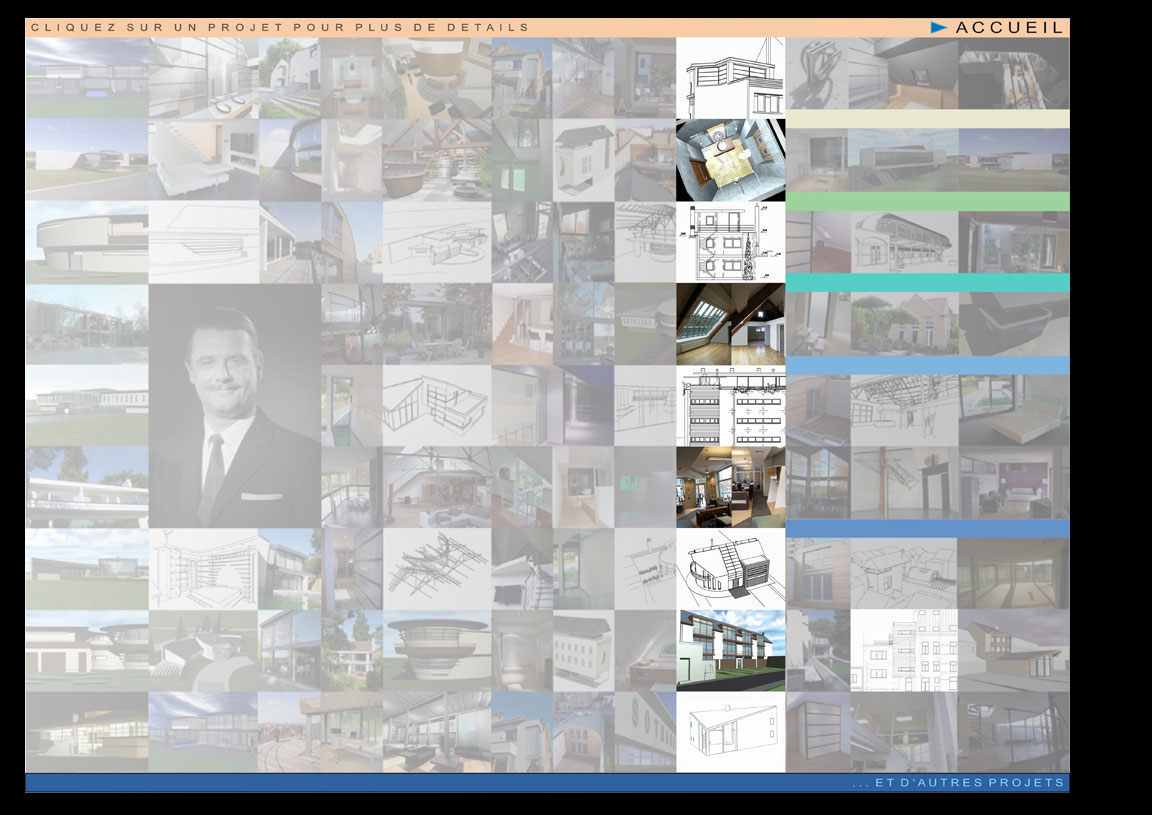Select the faded multi-storey elevation drawing
Viewport: 1152px width, 815px height.
point(904,650)
